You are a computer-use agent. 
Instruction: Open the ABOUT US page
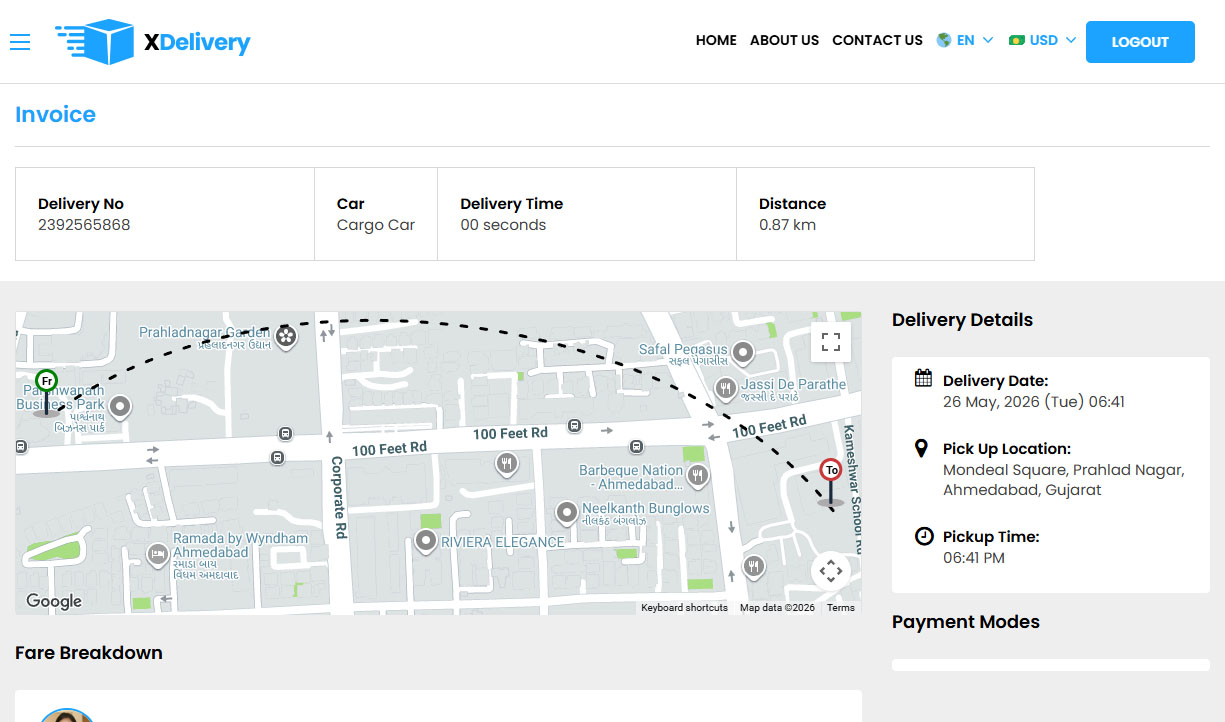click(x=784, y=41)
